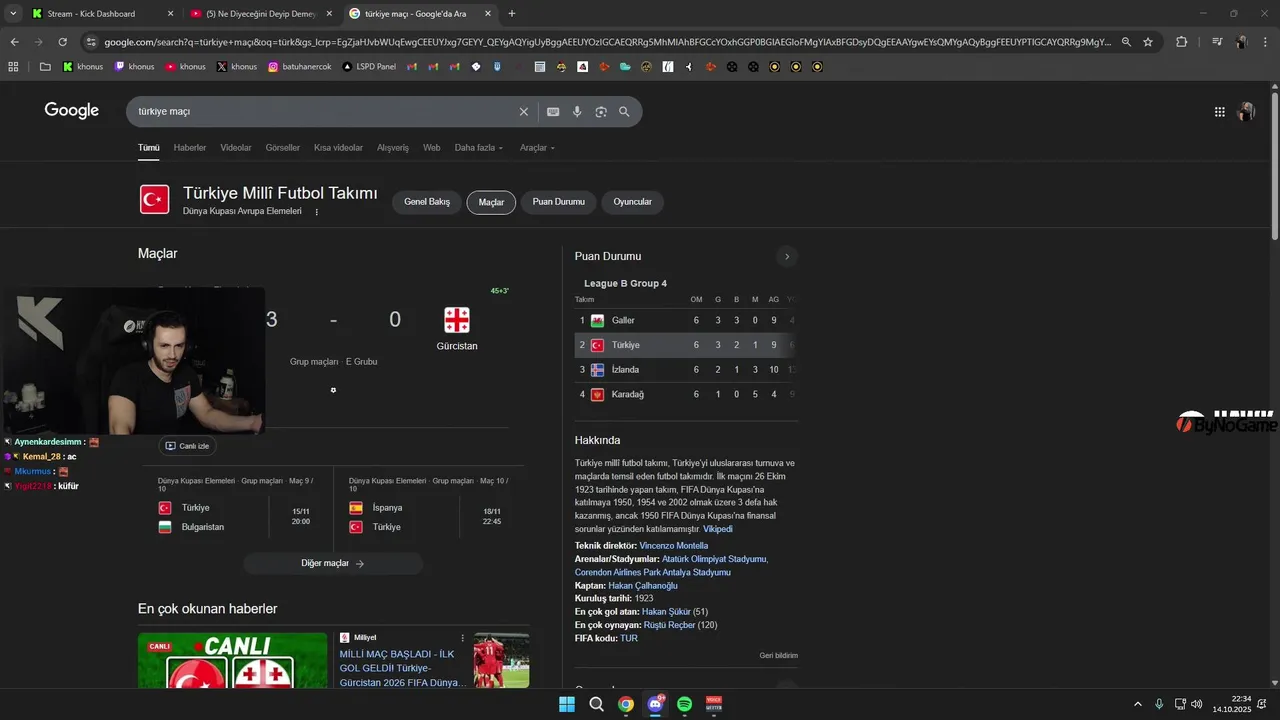This screenshot has height=720, width=1280.
Task: Open the LSPD Panel bookmark
Action: click(x=369, y=67)
